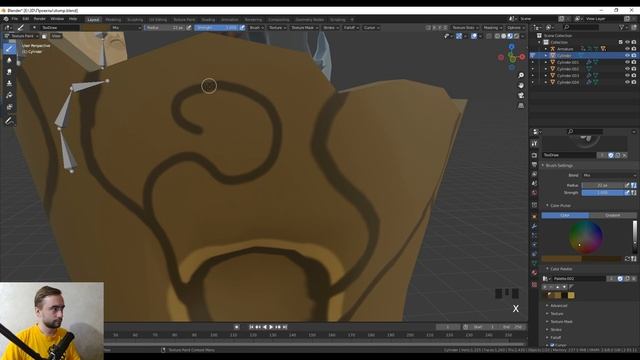The width and height of the screenshot is (640, 360).
Task: Select the Clone tool in the toolbar
Action: pos(9,83)
